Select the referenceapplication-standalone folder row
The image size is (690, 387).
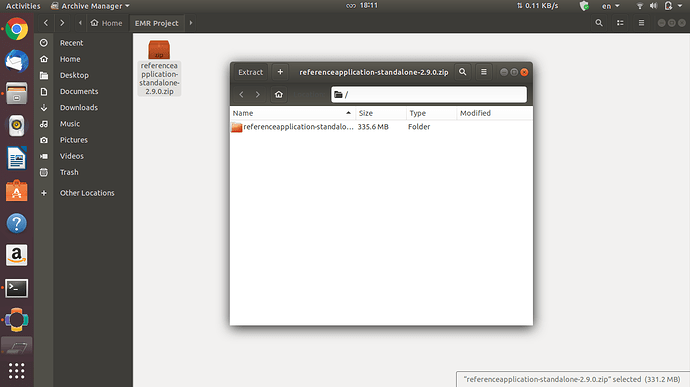pos(381,127)
